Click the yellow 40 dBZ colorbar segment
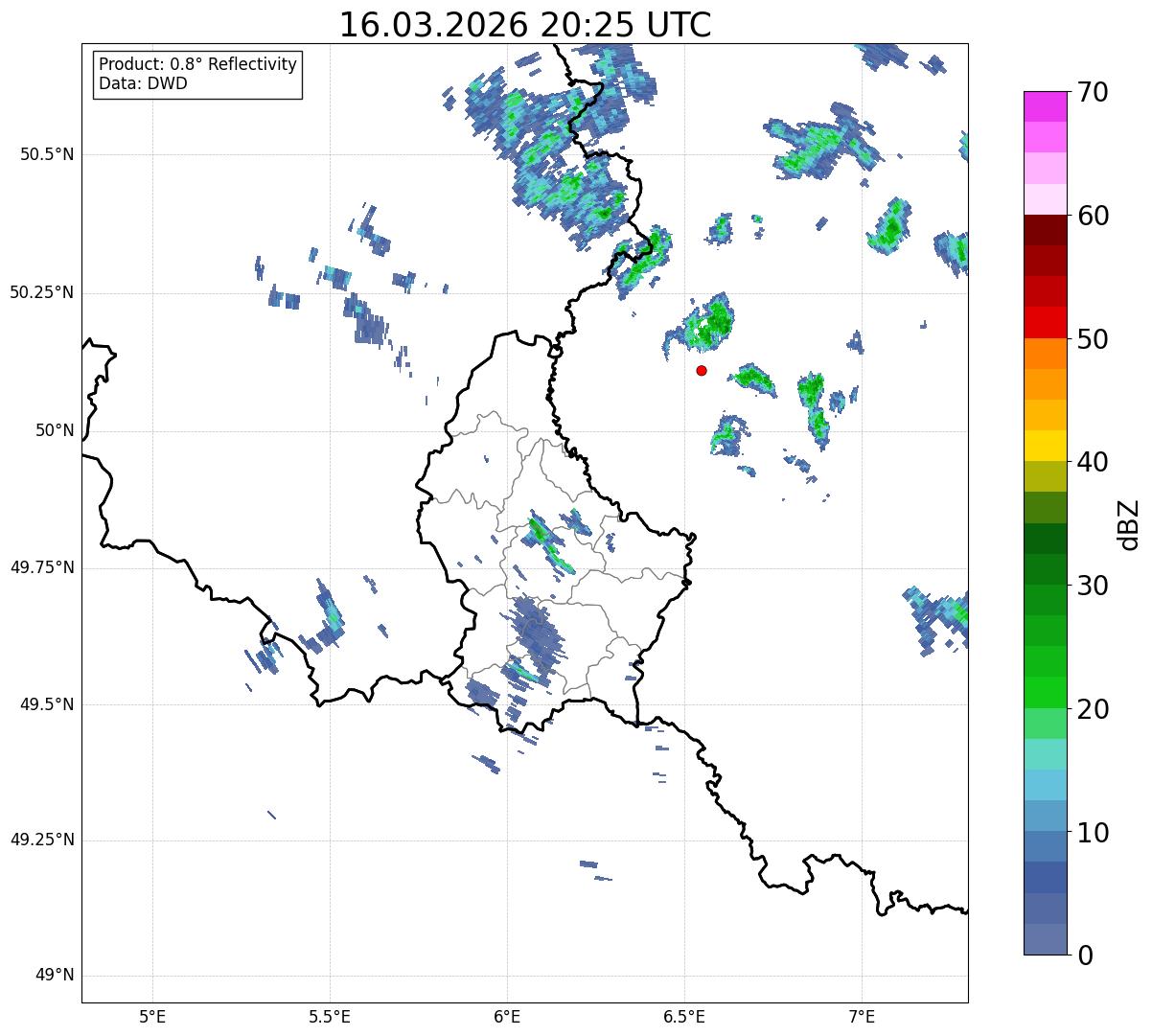1152x1036 pixels. 1046,446
